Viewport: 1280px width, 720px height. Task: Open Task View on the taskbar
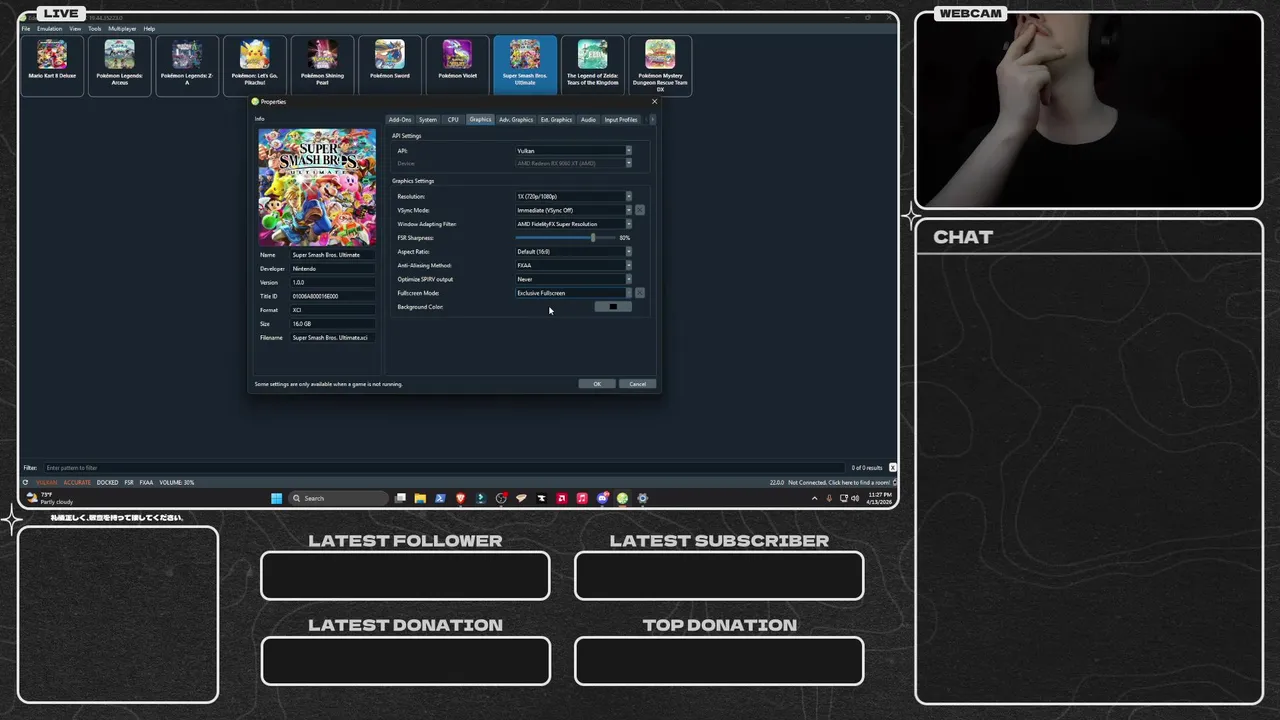400,498
